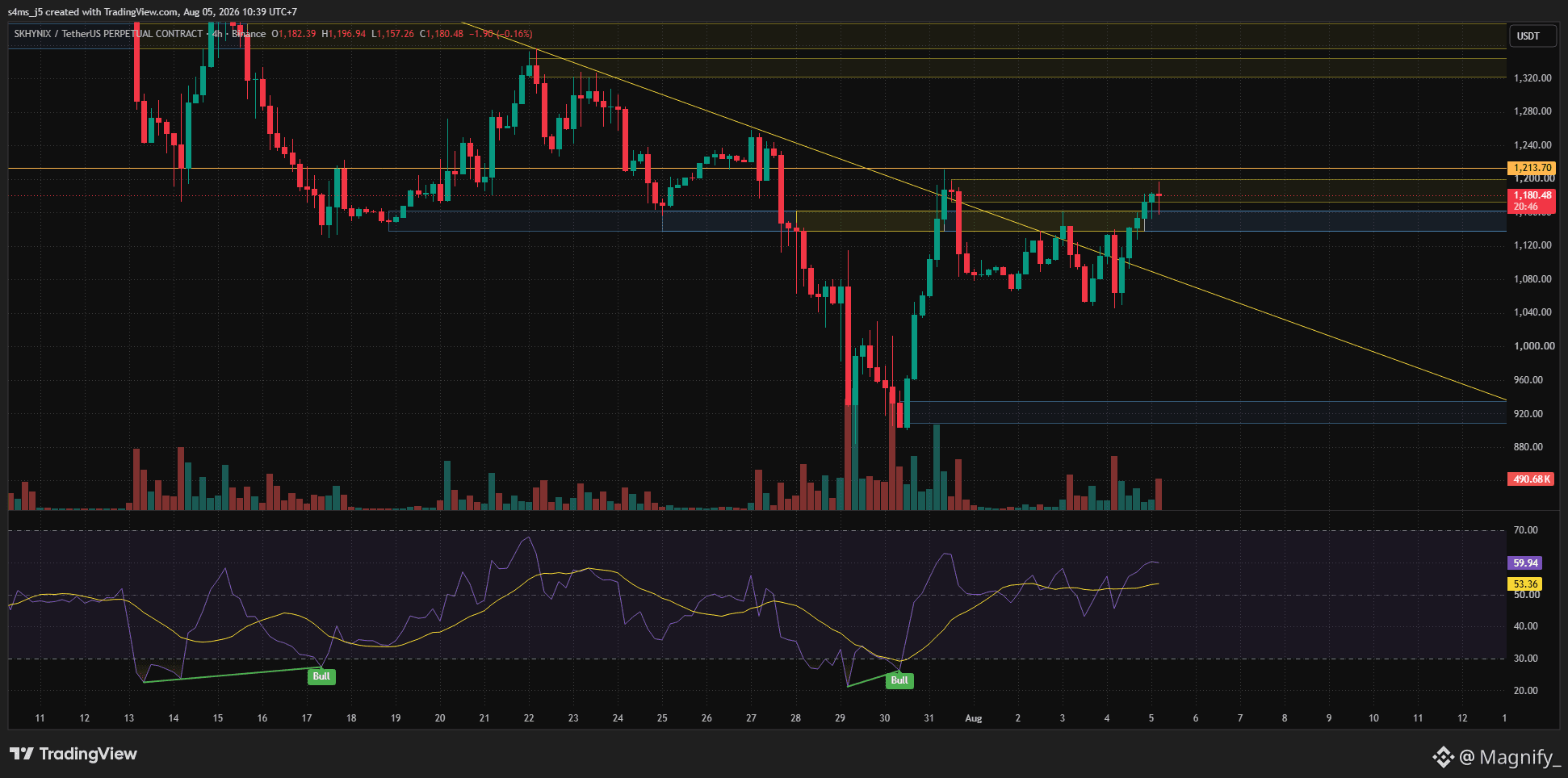
Task: Click the close value C1,180.48
Action: tap(442, 34)
